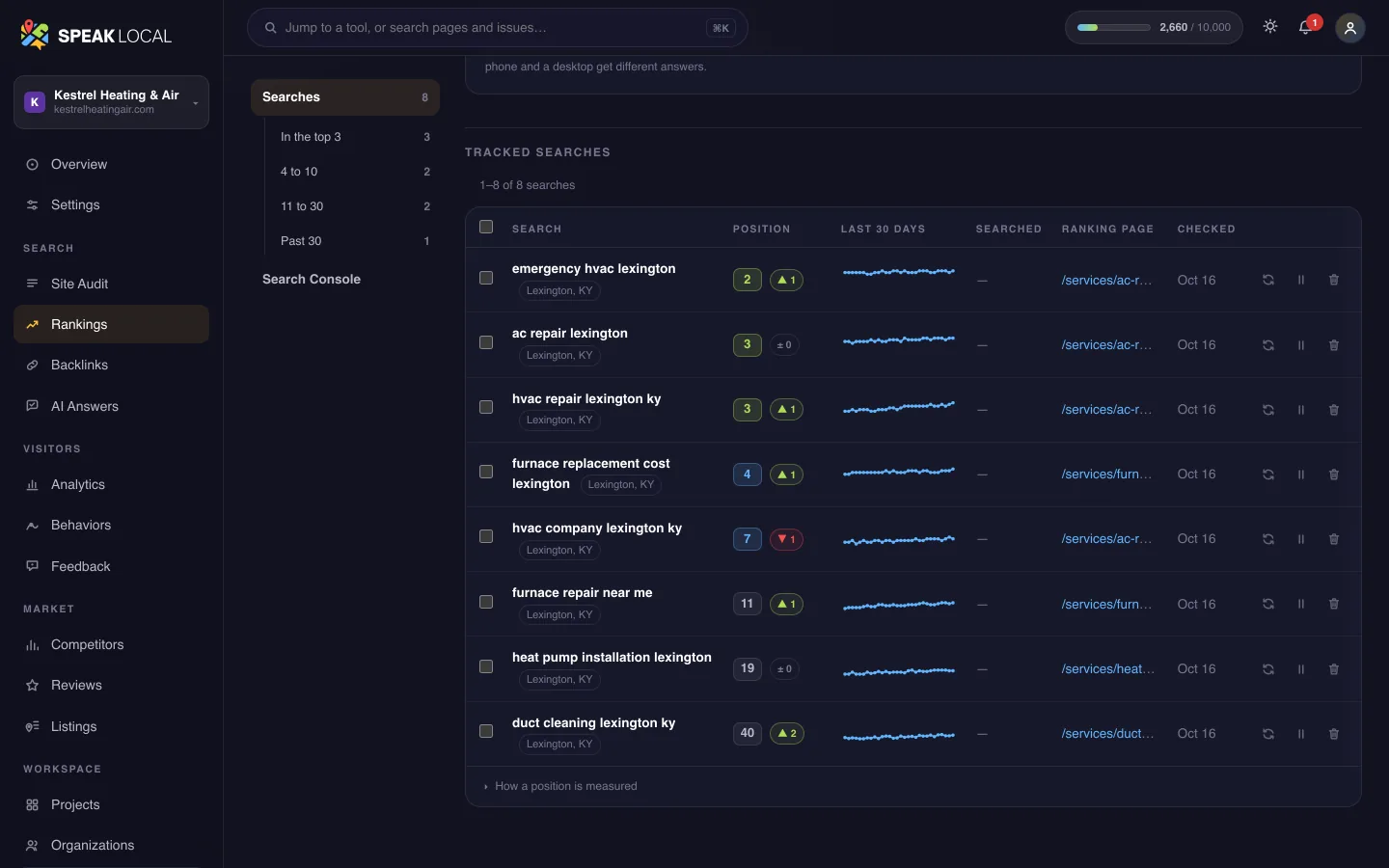Go to Site Audit in sidebar
The image size is (1389, 868).
pyautogui.click(x=111, y=284)
